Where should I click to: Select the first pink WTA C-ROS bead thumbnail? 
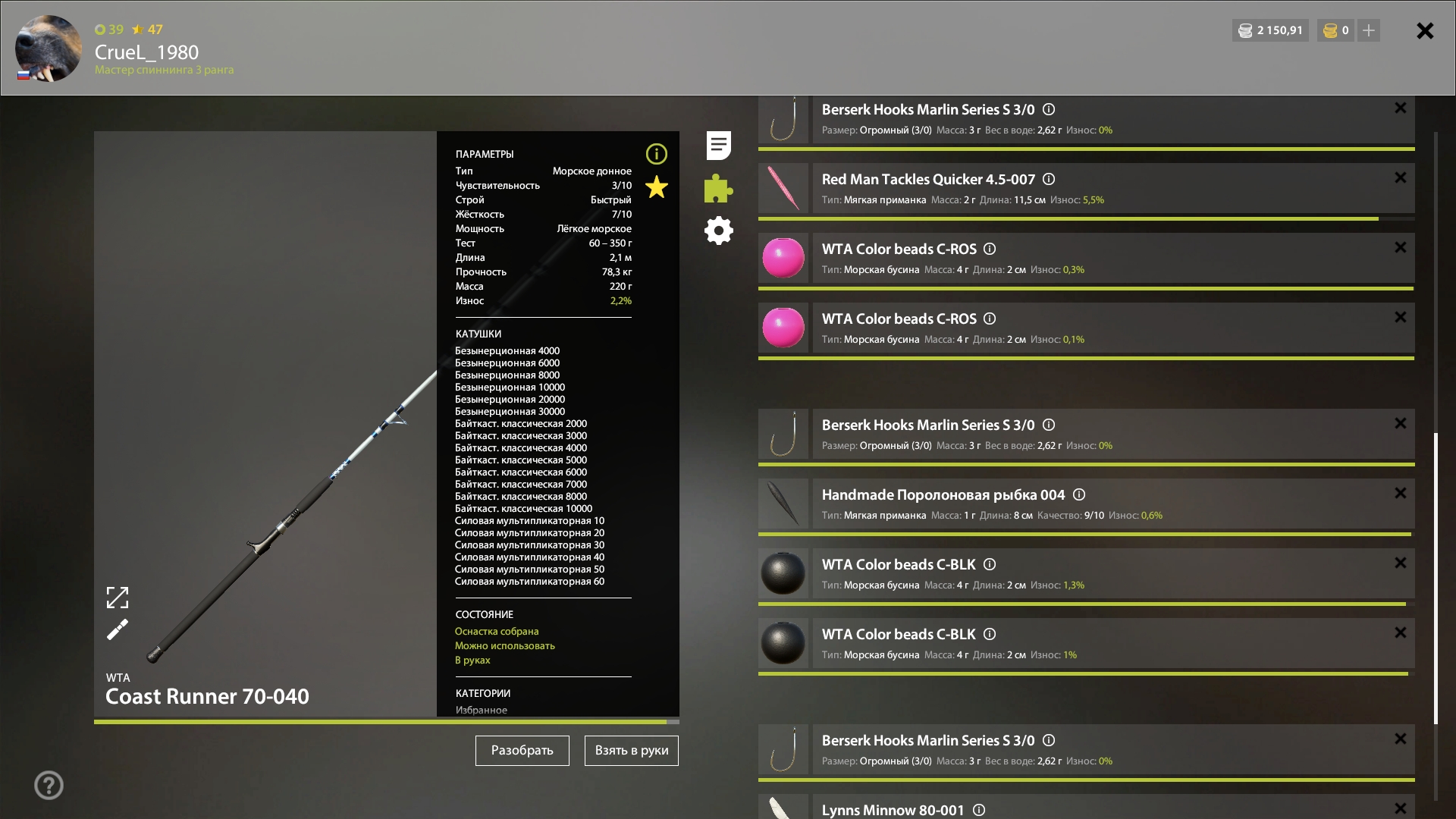pos(783,258)
